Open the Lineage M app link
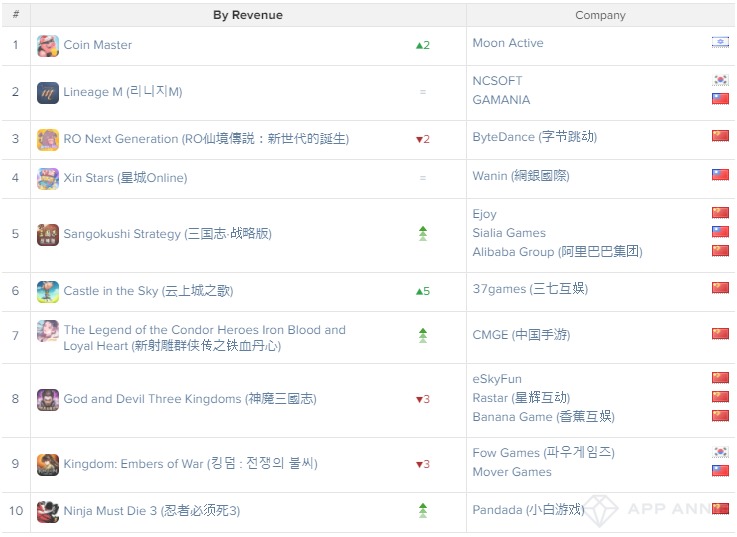 [123, 92]
